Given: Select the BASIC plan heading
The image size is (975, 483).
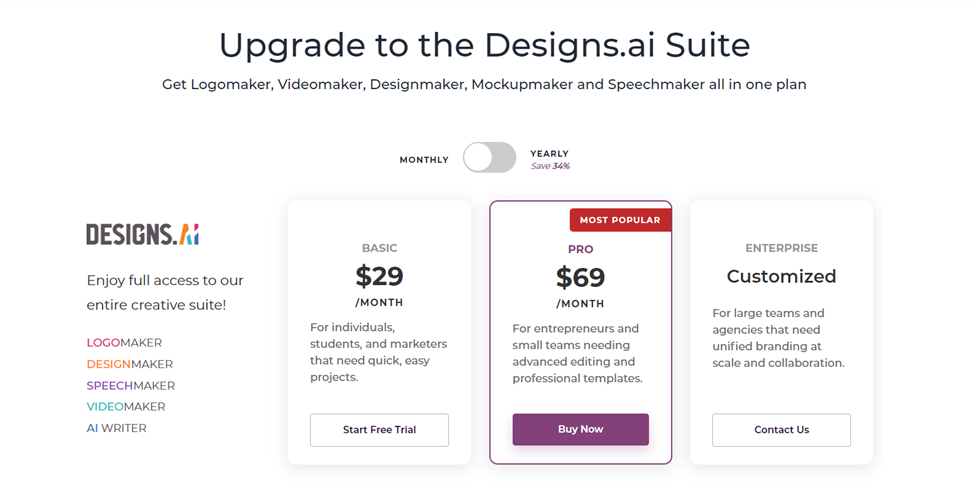Looking at the screenshot, I should tap(379, 248).
